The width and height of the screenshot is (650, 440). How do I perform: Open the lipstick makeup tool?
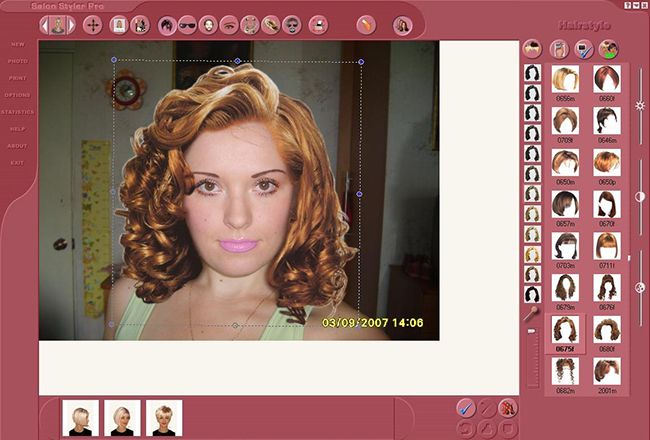coord(317,24)
